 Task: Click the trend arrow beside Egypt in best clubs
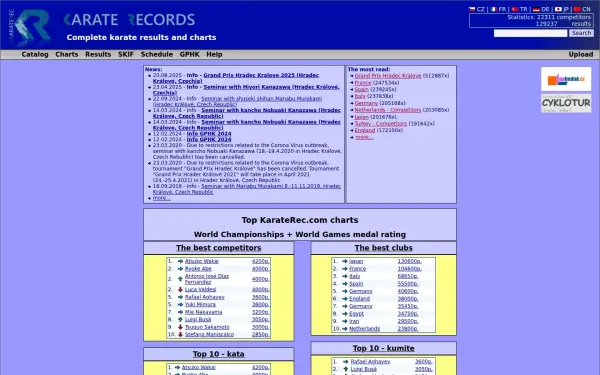(345, 313)
